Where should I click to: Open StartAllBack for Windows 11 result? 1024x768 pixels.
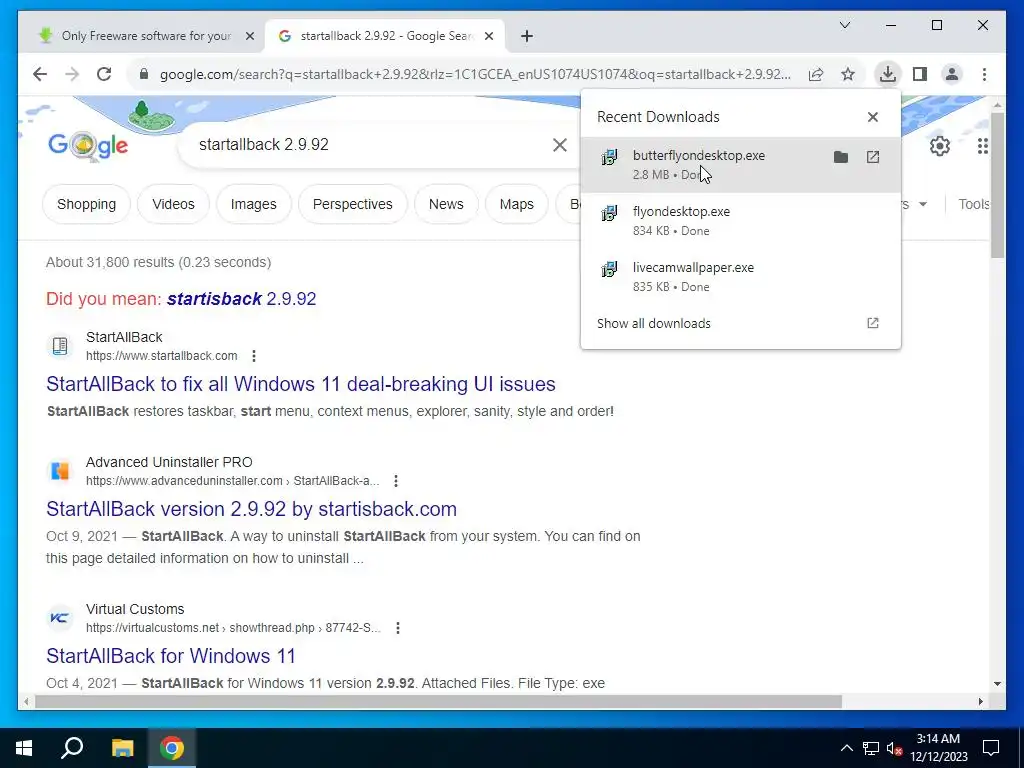click(x=171, y=656)
